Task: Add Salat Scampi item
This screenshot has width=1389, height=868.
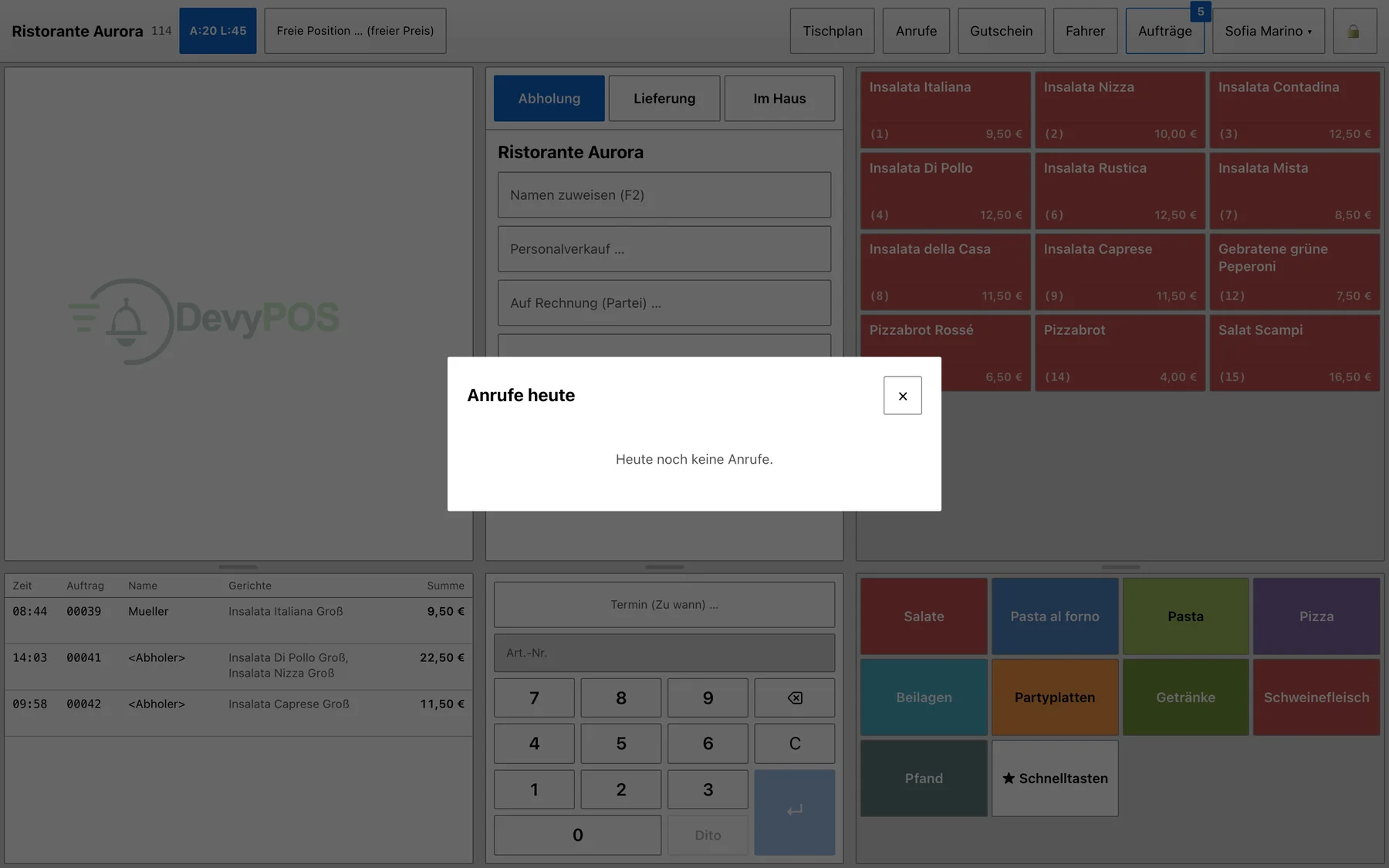Action: pos(1294,353)
